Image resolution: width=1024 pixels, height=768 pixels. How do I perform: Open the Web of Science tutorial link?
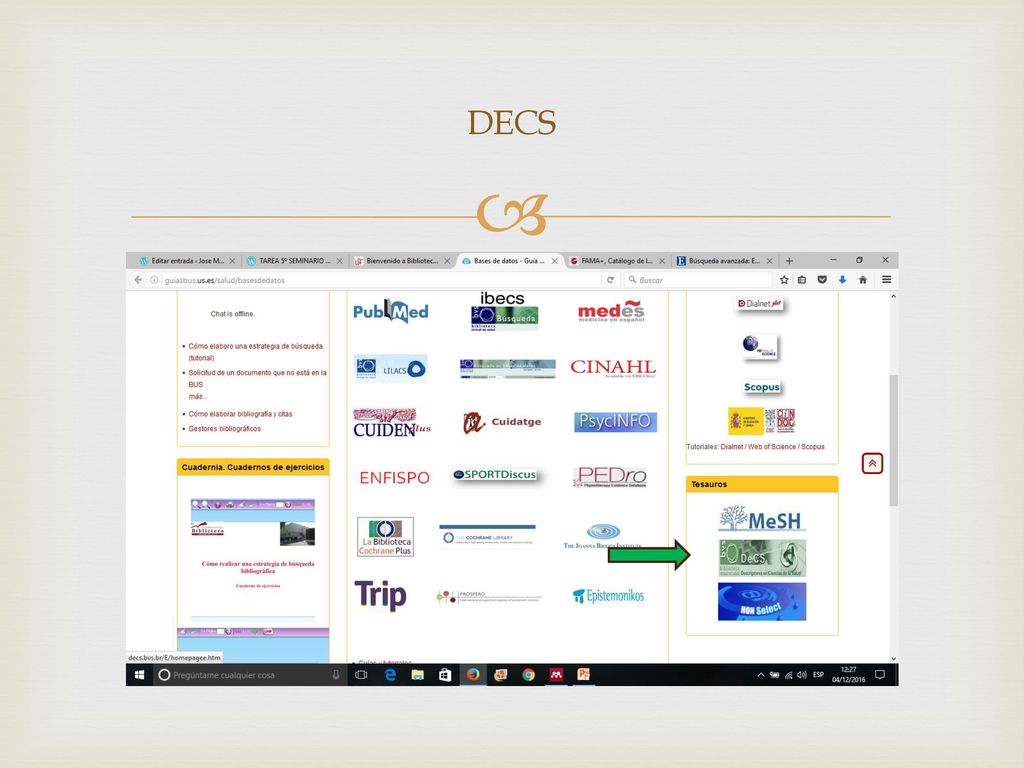click(x=772, y=447)
